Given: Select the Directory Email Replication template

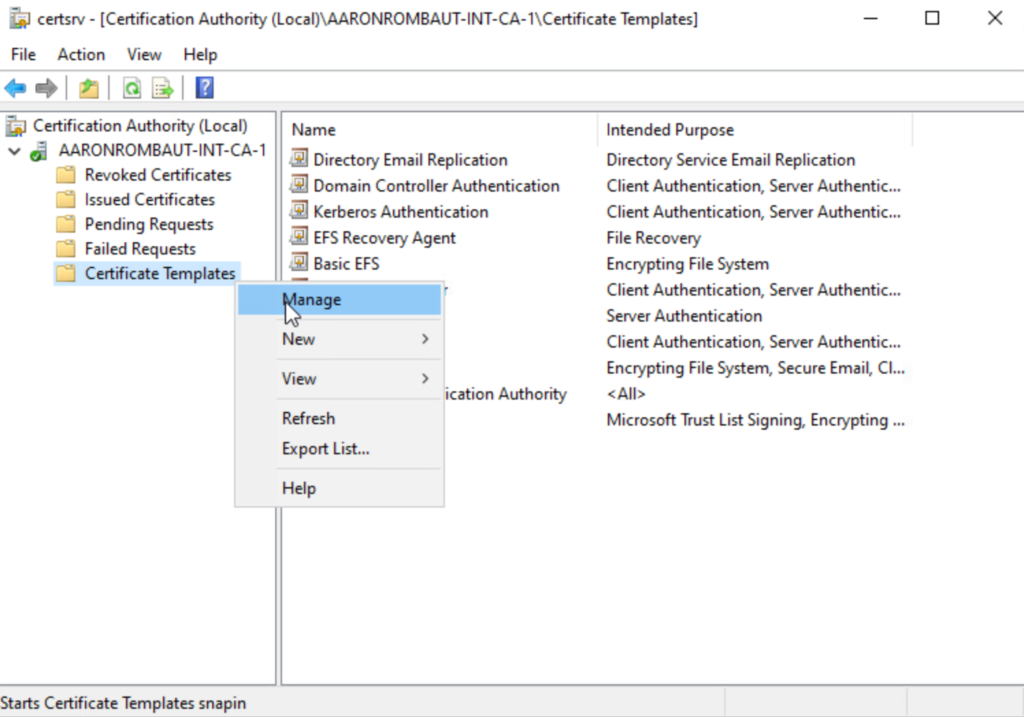Looking at the screenshot, I should (x=410, y=160).
